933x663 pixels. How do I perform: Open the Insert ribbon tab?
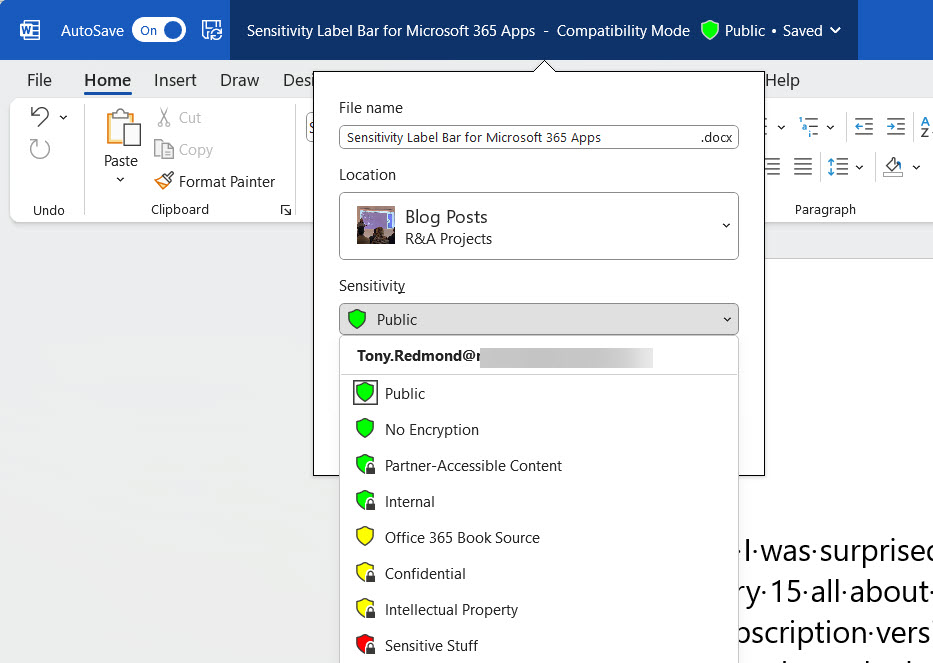(x=175, y=80)
